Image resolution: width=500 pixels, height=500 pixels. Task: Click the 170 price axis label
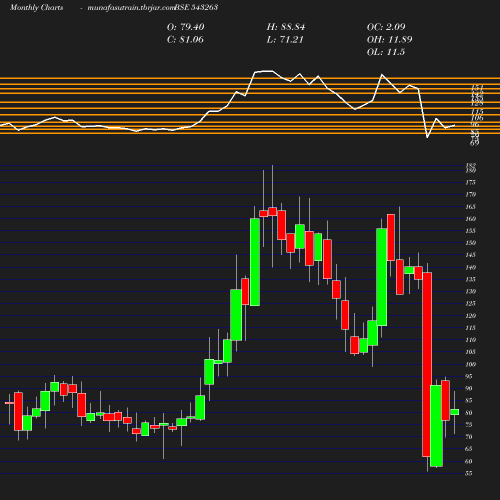[471, 194]
